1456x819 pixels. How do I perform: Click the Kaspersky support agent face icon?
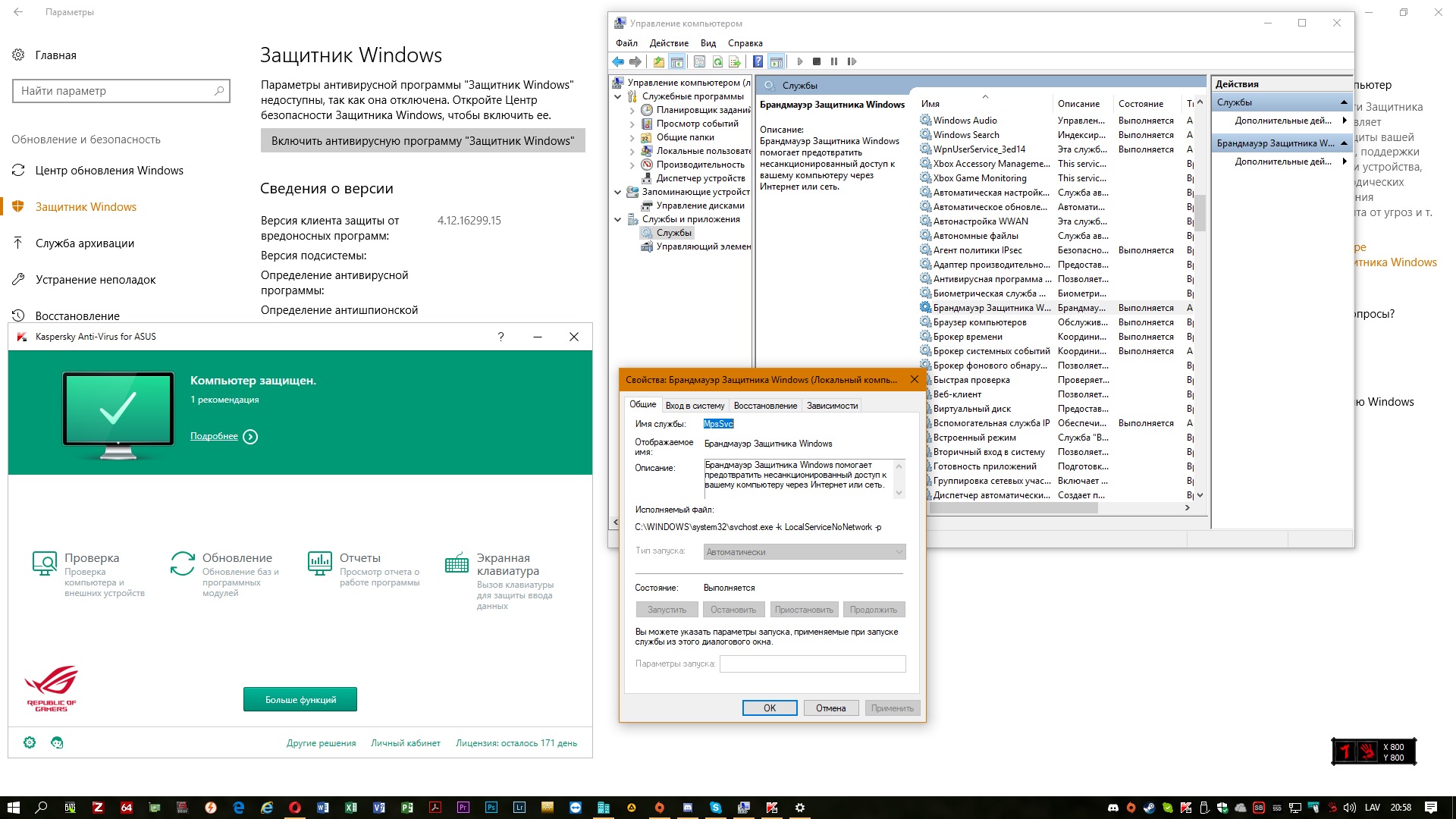(x=57, y=742)
